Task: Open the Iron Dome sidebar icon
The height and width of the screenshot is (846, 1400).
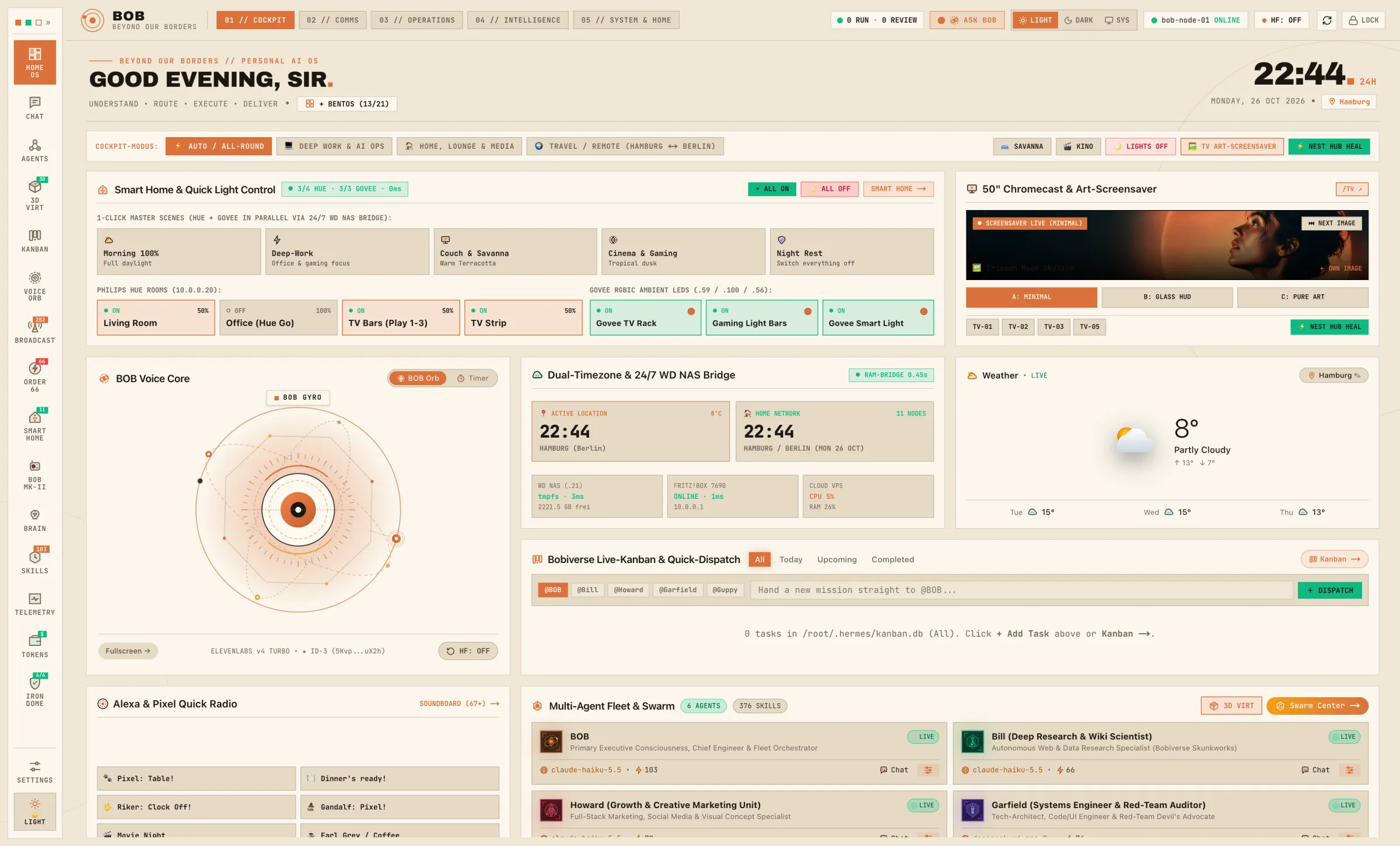Action: click(35, 691)
